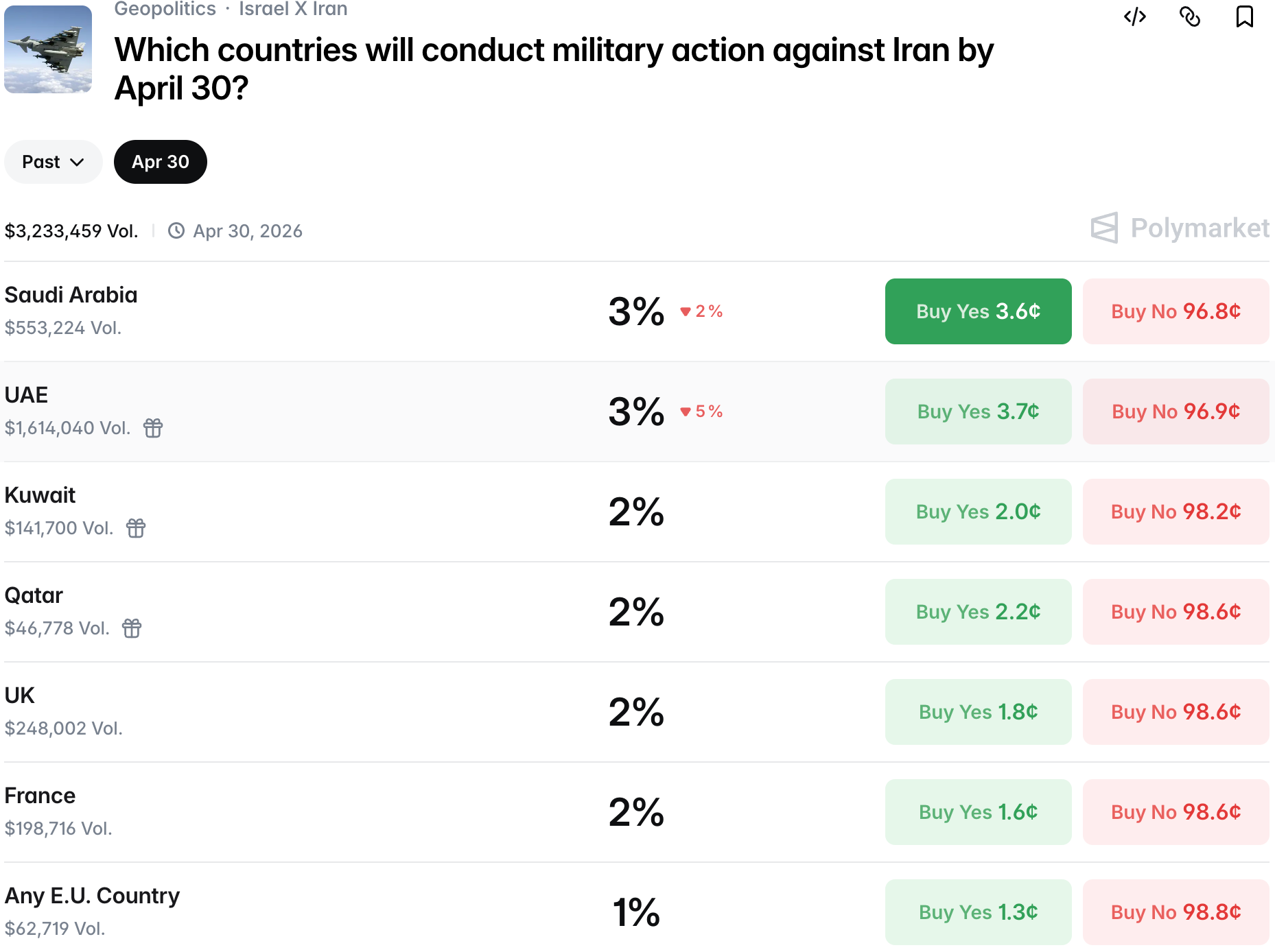This screenshot has width=1275, height=952.
Task: Open the Israel X Iran link
Action: [x=293, y=9]
